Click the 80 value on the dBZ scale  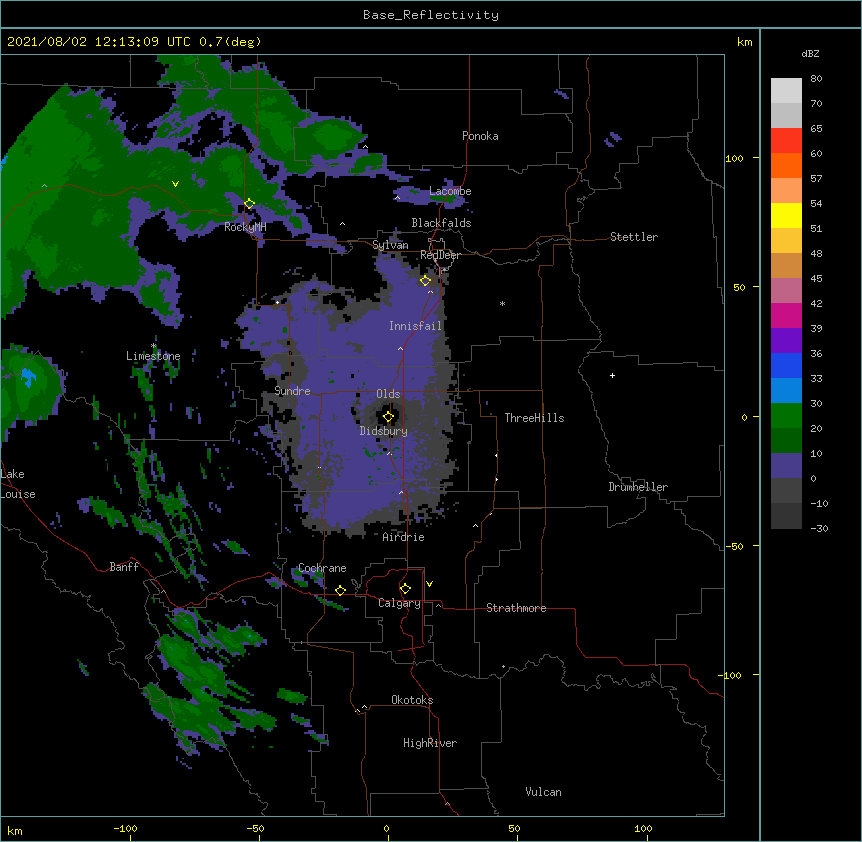pos(816,79)
